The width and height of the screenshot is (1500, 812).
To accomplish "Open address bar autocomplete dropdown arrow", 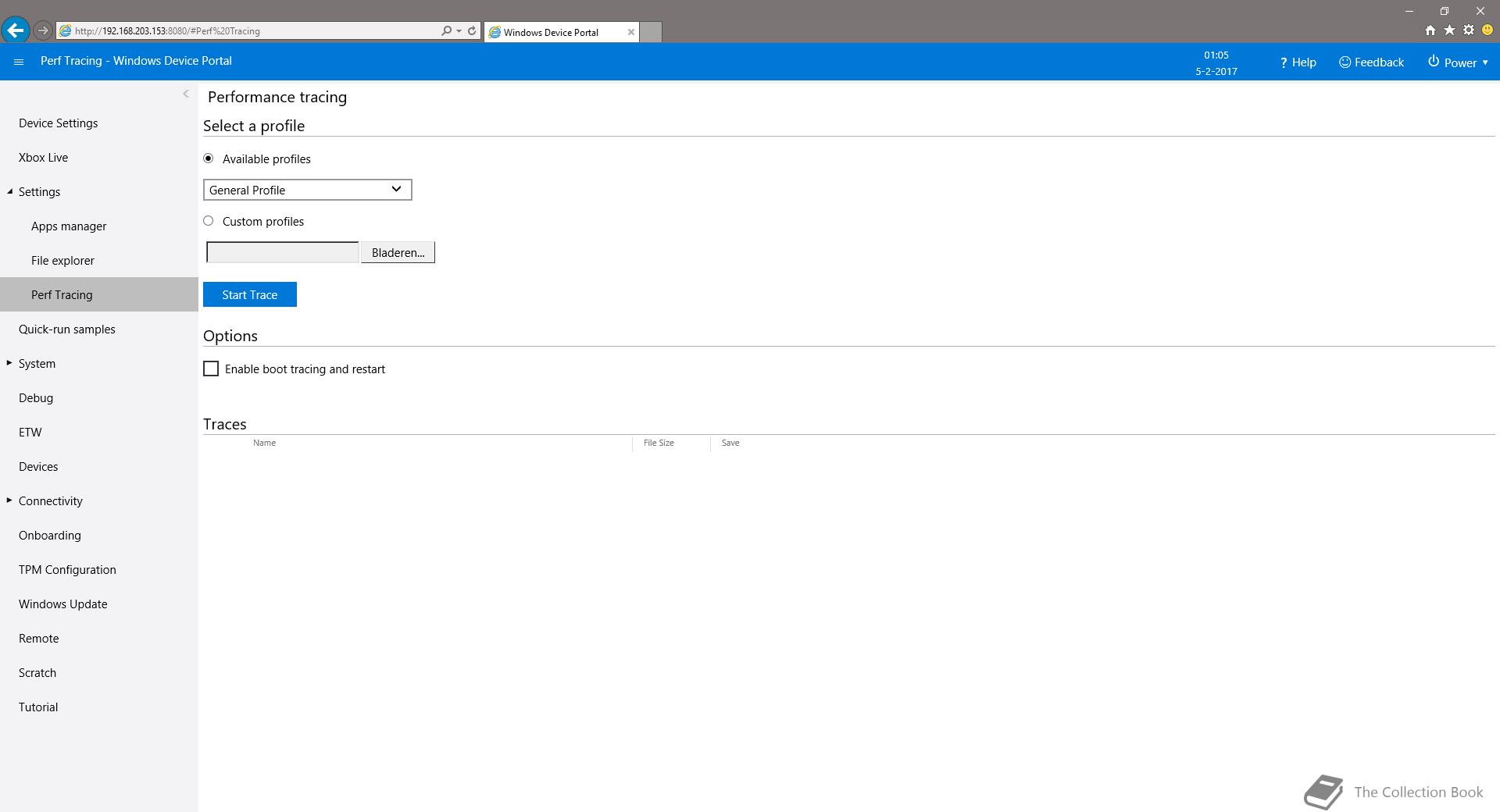I will point(459,31).
